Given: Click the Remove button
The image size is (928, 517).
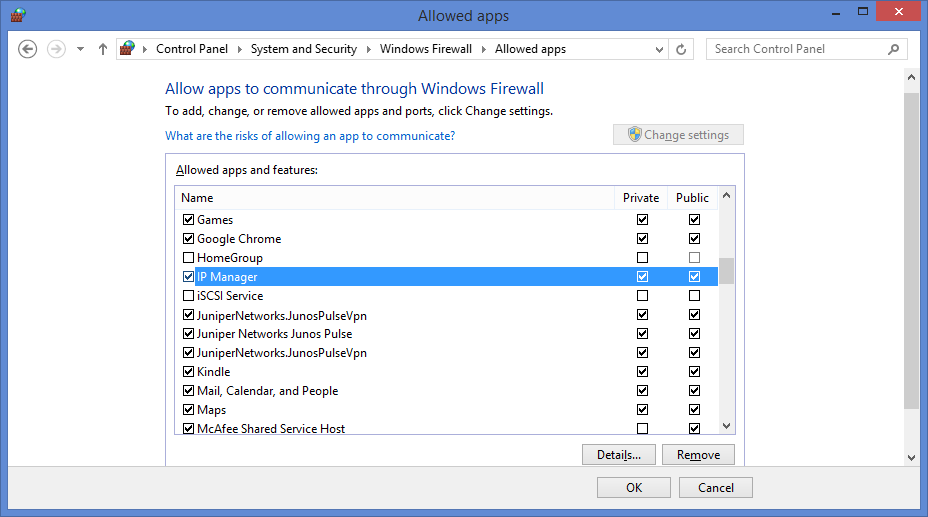Looking at the screenshot, I should click(698, 455).
